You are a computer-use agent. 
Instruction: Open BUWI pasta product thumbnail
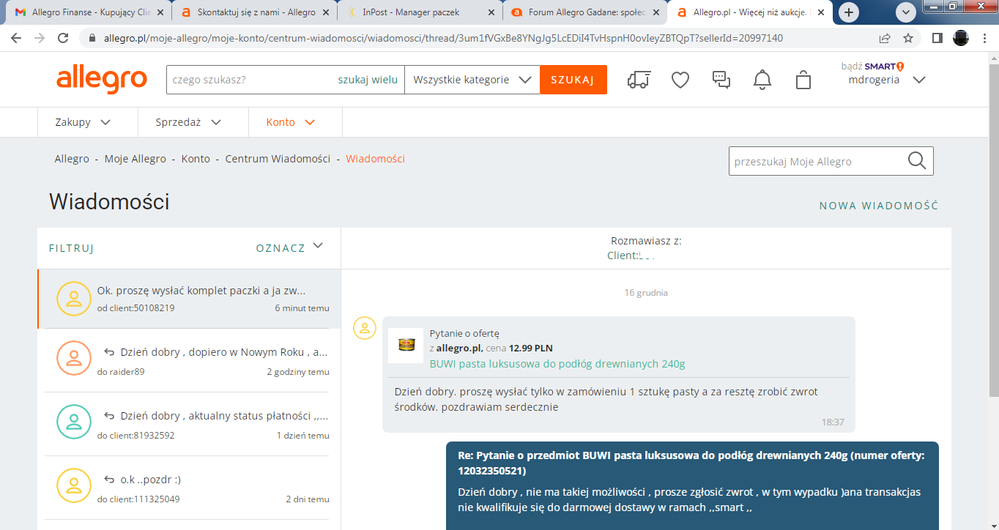(x=406, y=345)
